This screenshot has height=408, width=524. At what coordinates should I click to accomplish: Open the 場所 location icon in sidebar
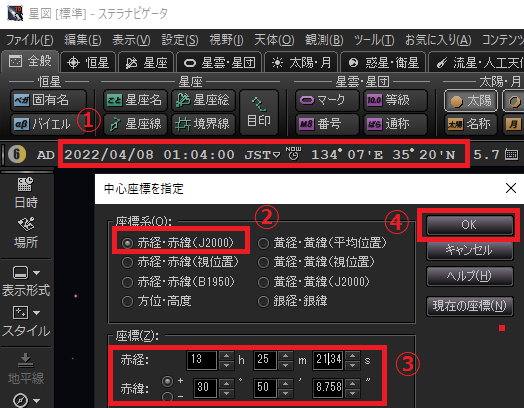(26, 233)
